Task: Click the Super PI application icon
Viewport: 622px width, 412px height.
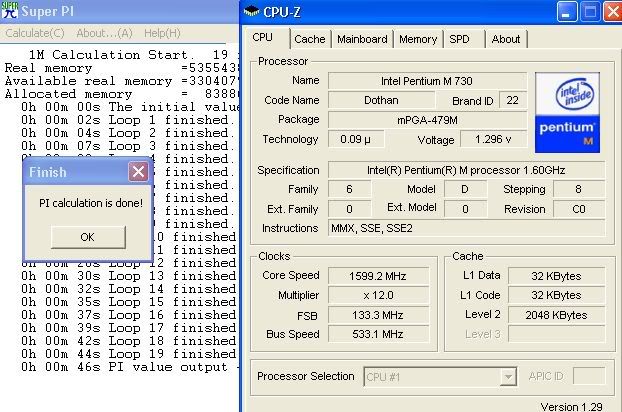Action: coord(9,11)
